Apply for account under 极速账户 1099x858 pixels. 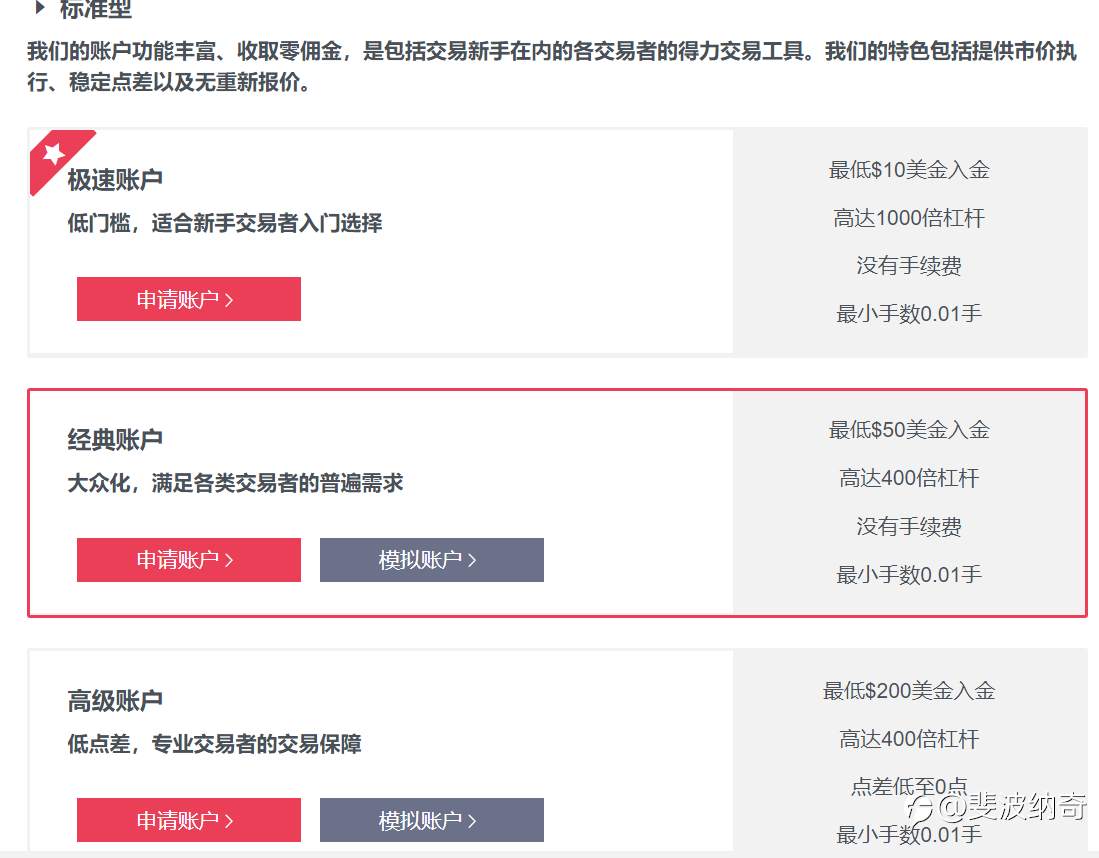point(189,299)
